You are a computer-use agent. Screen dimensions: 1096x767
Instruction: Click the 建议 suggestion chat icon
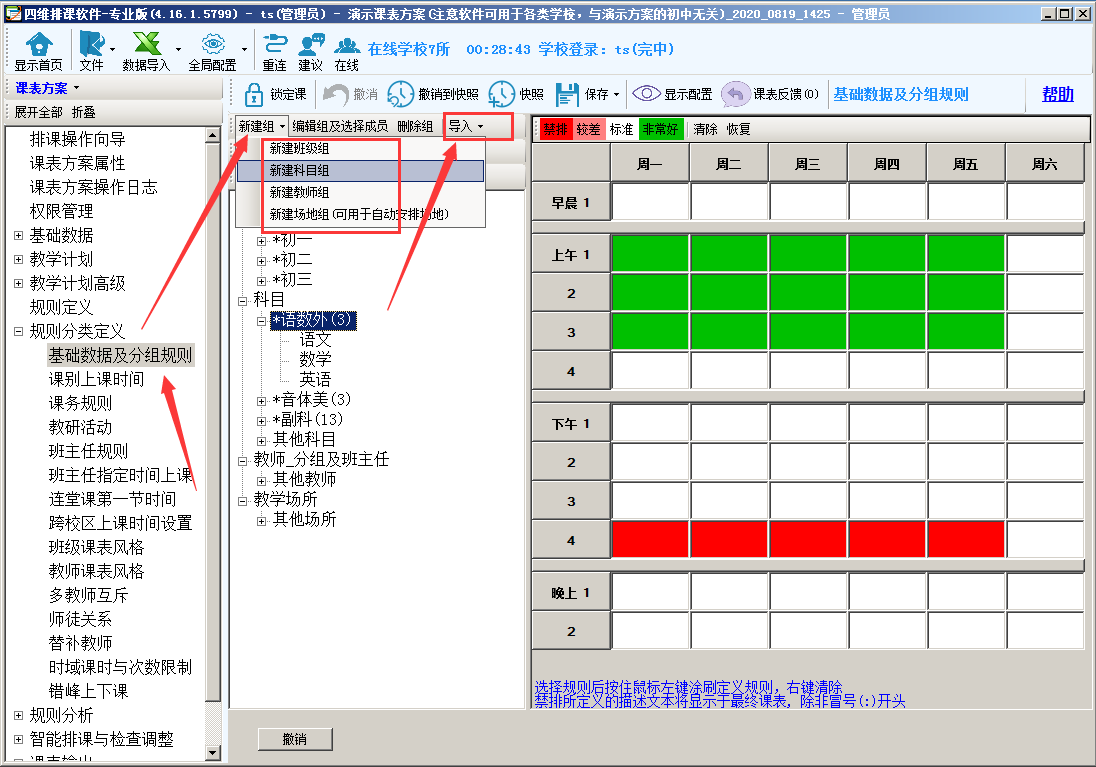pos(311,43)
